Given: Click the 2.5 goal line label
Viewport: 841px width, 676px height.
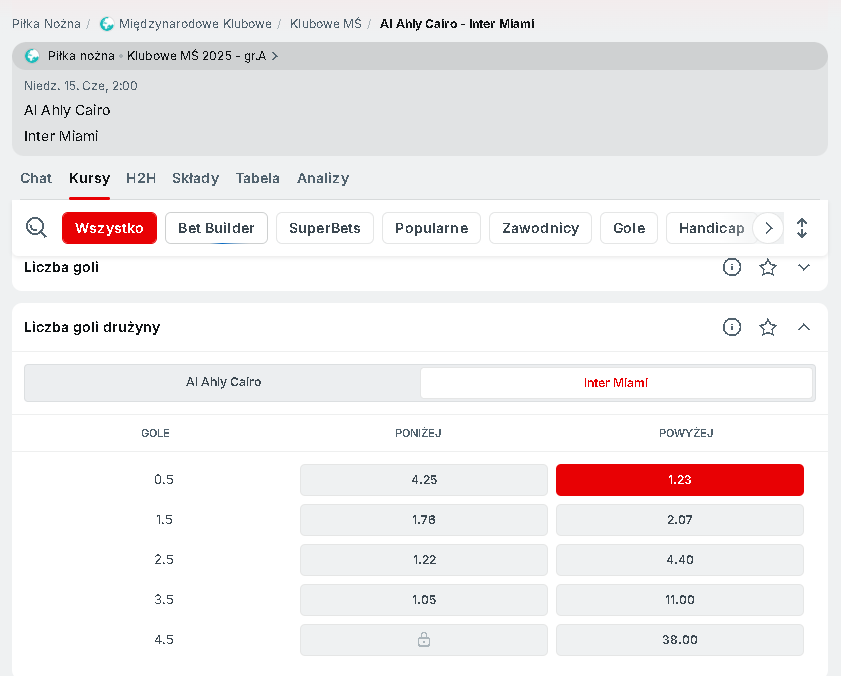Looking at the screenshot, I should pyautogui.click(x=164, y=560).
